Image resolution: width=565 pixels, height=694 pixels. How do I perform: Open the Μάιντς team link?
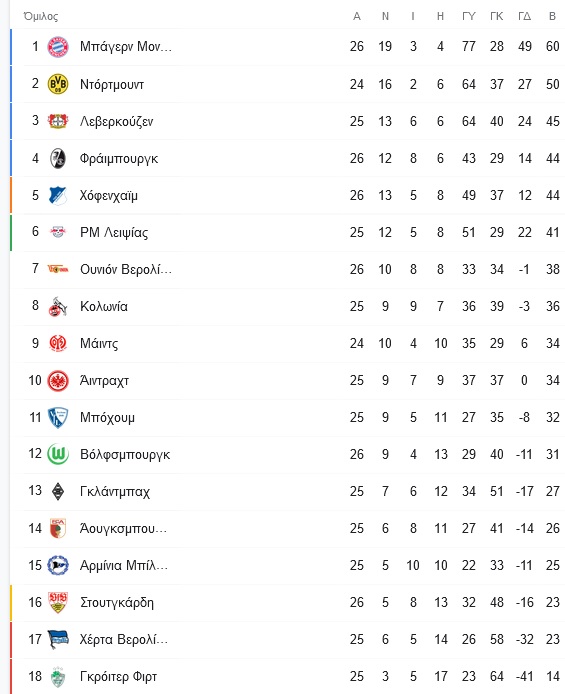tap(99, 343)
